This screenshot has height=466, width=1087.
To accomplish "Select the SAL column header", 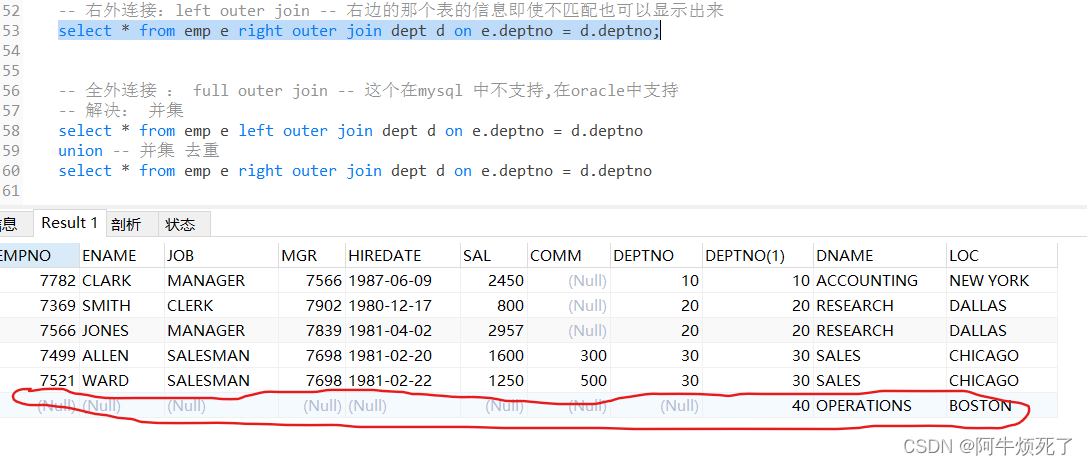I will coord(493,255).
